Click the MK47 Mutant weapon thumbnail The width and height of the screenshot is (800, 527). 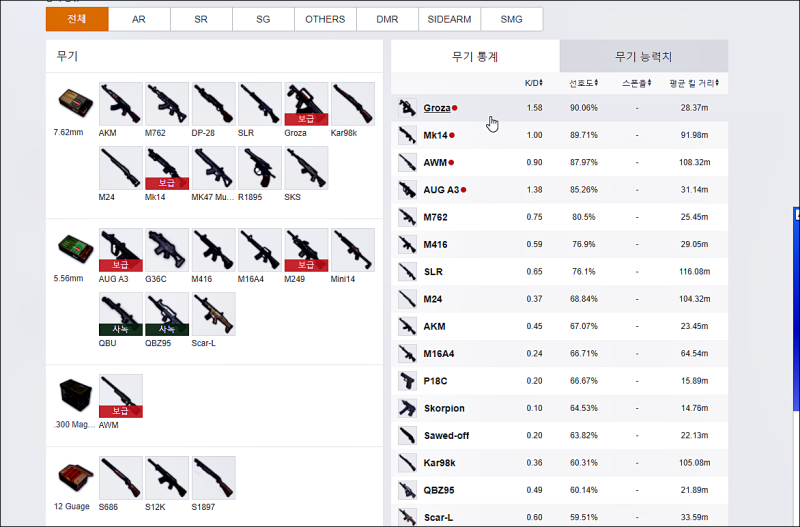[214, 168]
